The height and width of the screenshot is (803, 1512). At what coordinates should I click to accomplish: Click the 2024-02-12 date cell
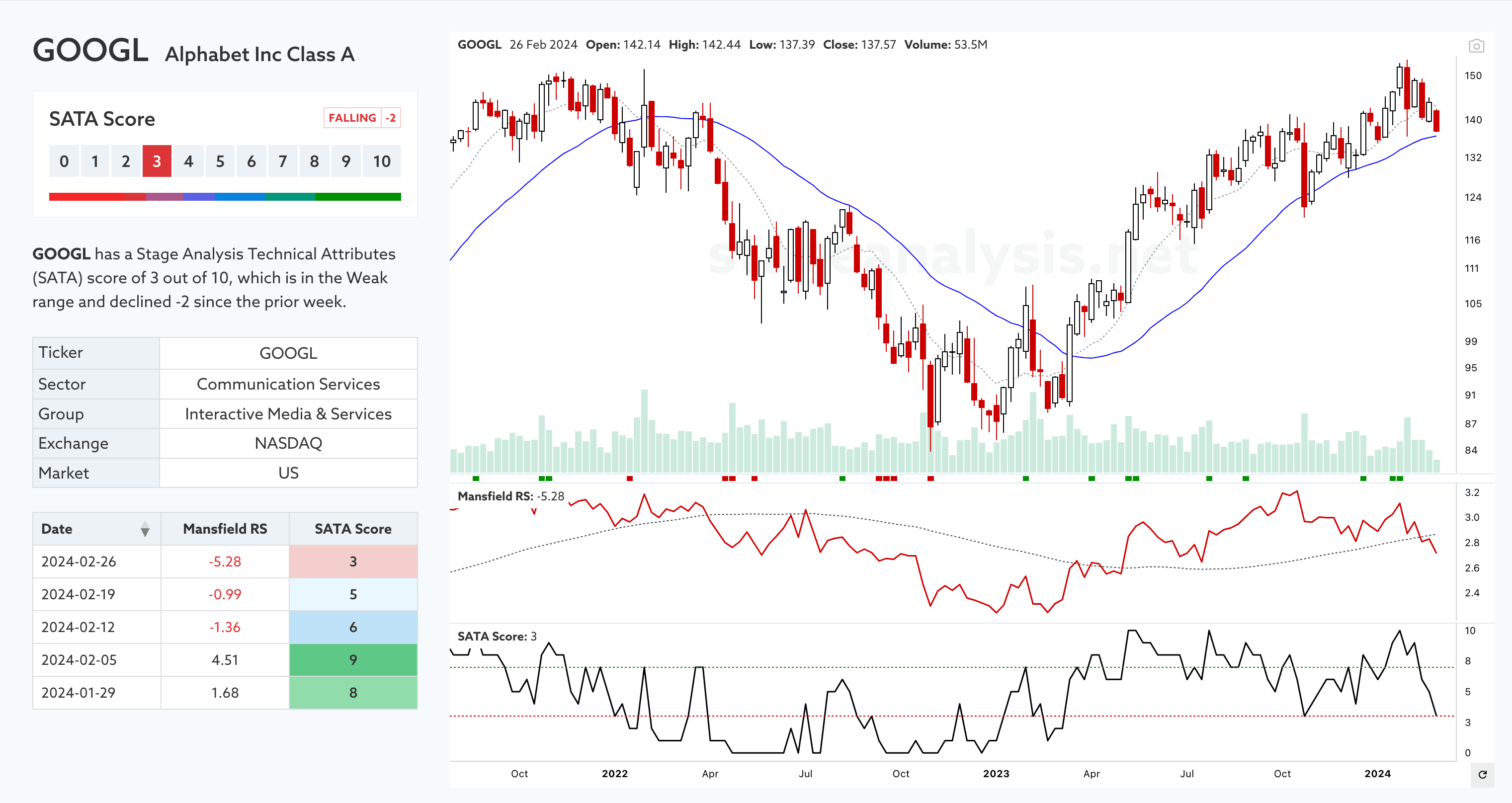97,628
